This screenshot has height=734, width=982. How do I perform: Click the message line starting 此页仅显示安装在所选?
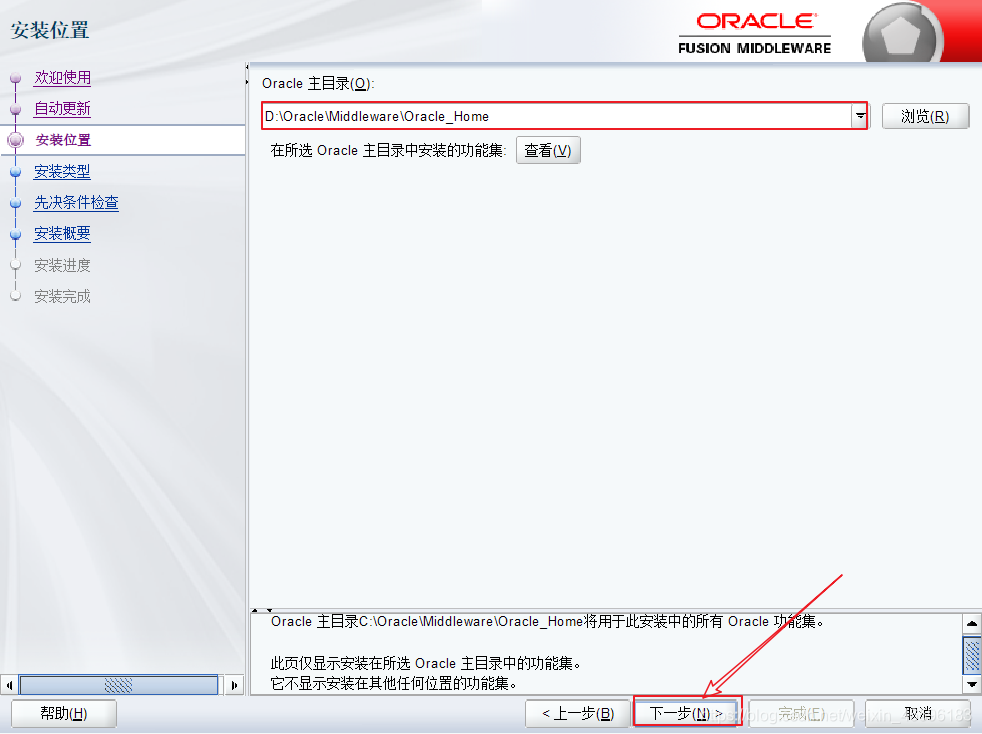(x=425, y=663)
